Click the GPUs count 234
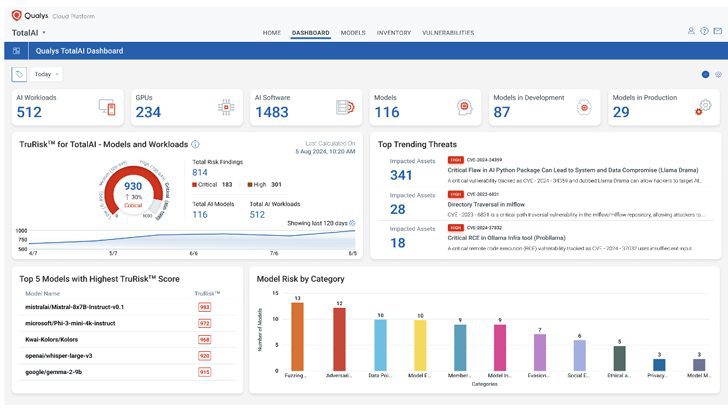The image size is (728, 410). point(148,112)
